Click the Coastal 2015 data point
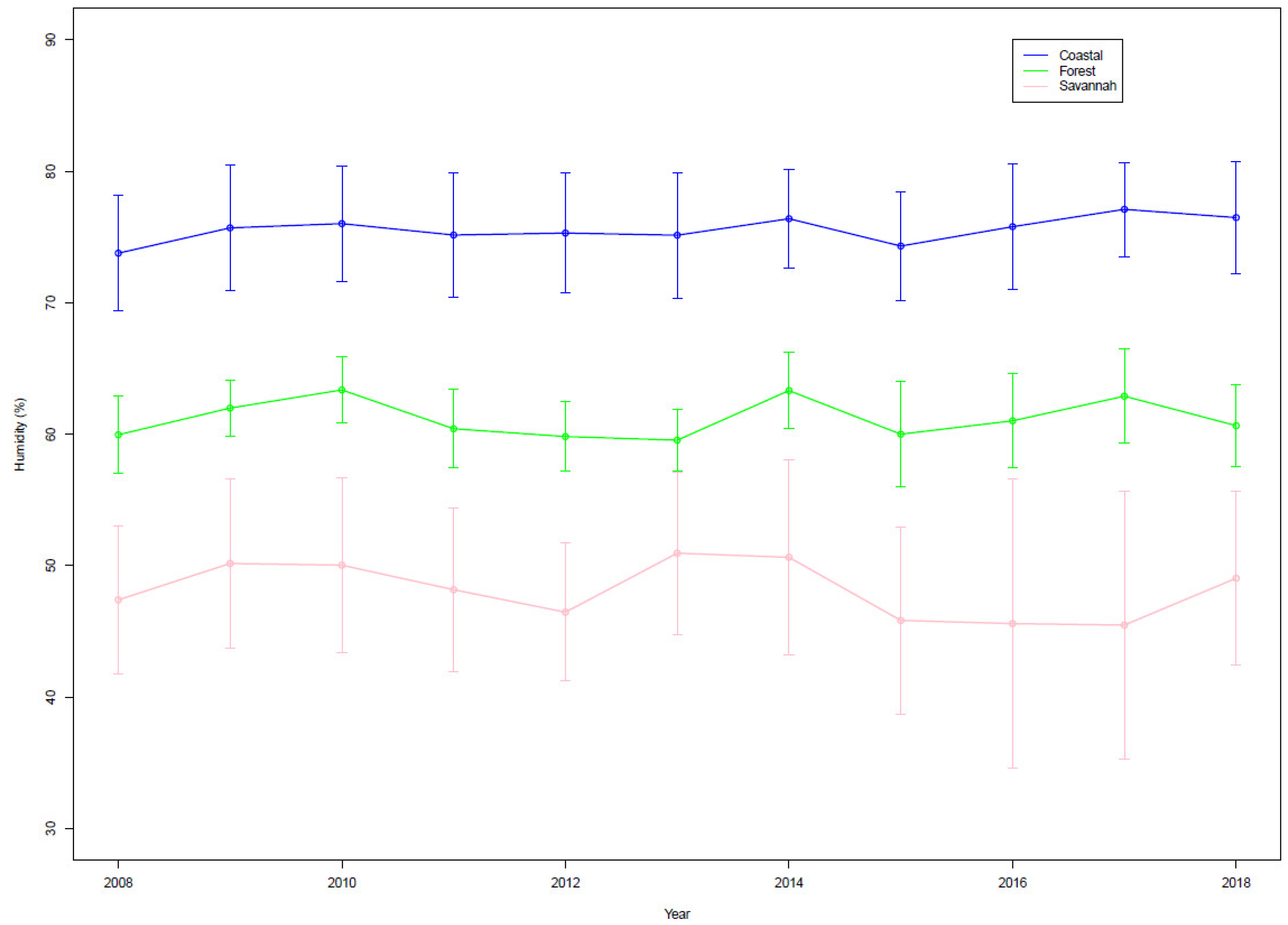The height and width of the screenshot is (925, 1288). click(x=901, y=246)
